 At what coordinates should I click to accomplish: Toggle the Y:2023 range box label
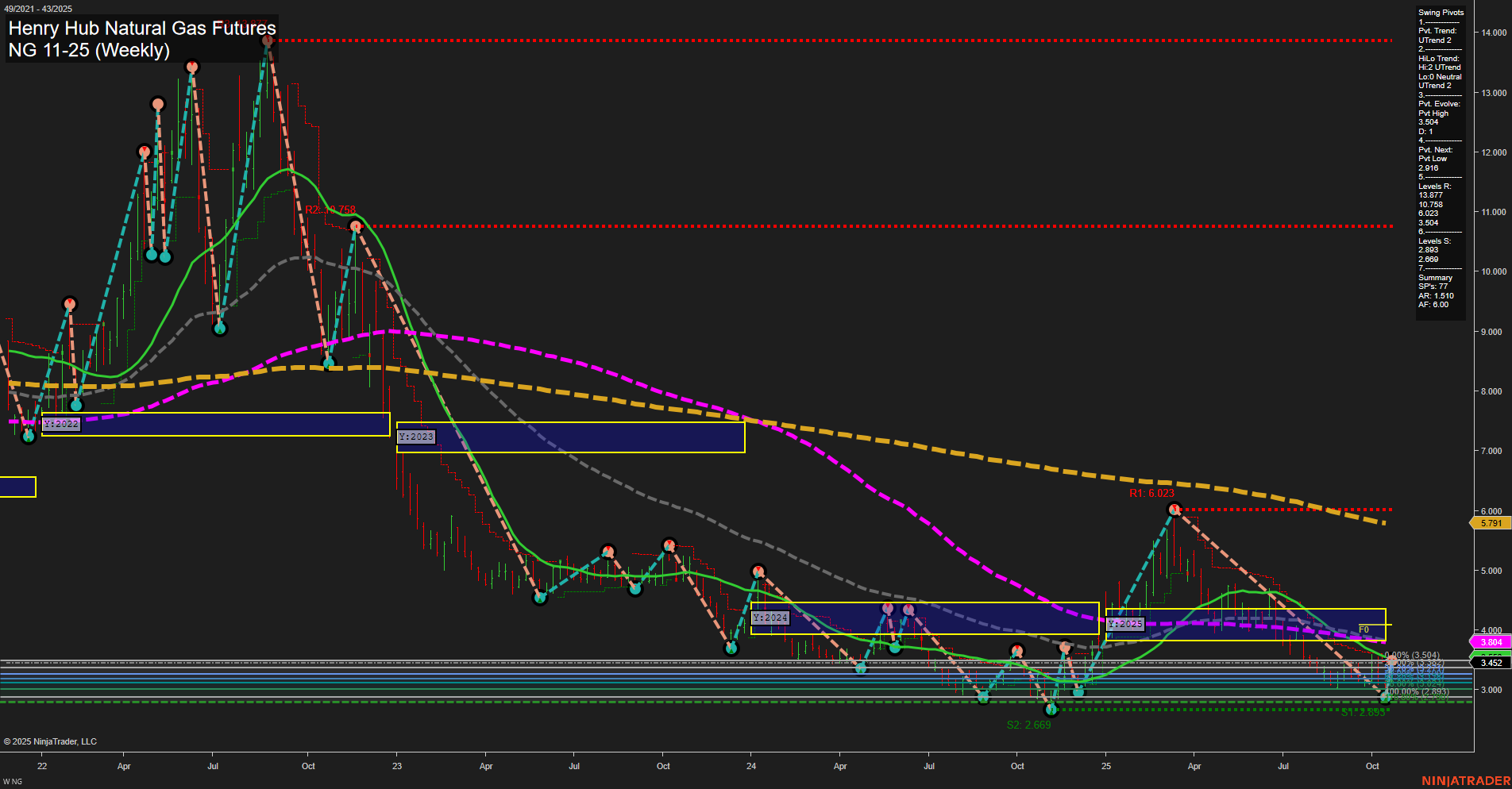coord(416,437)
